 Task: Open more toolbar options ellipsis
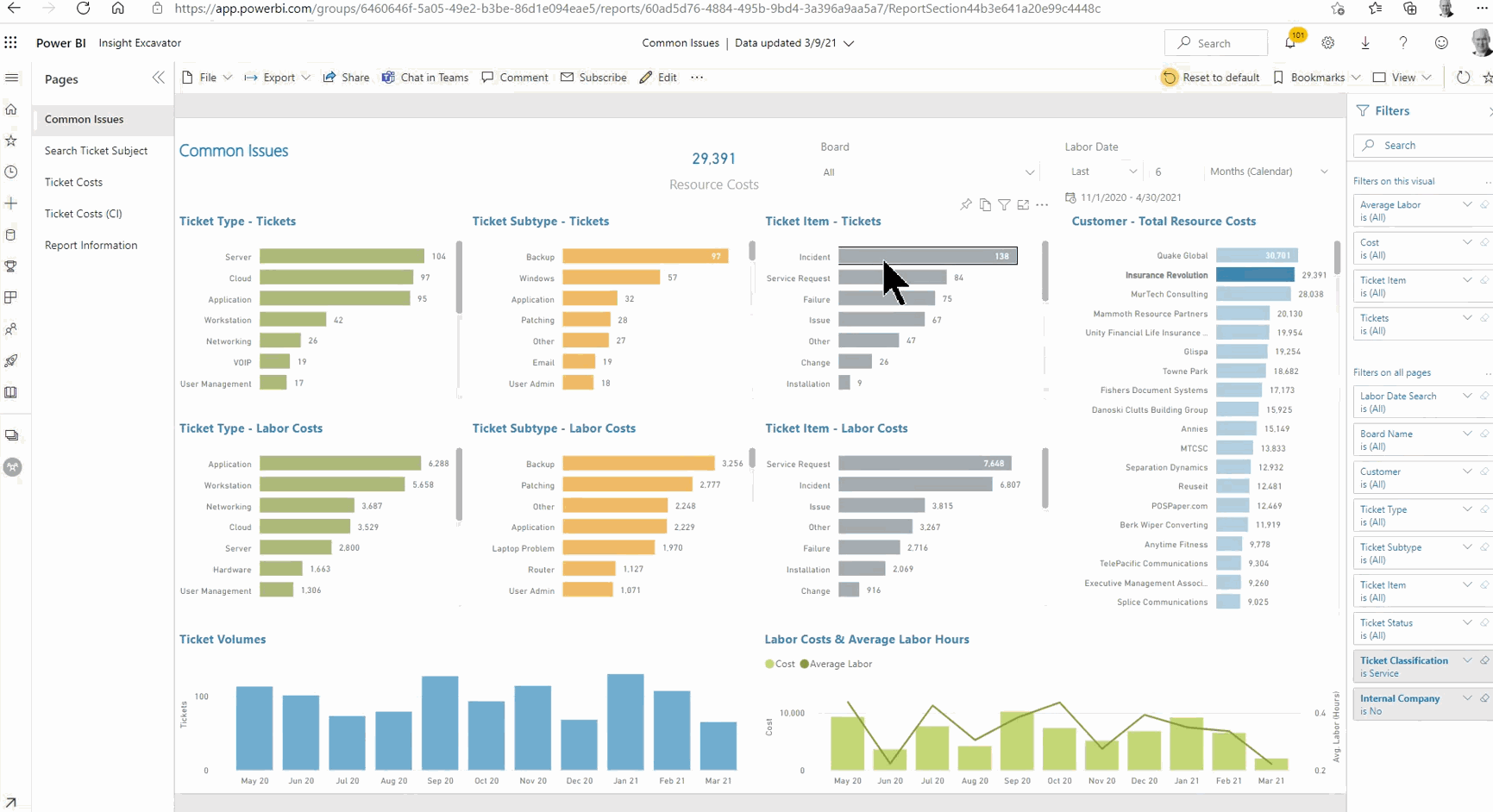(x=697, y=78)
